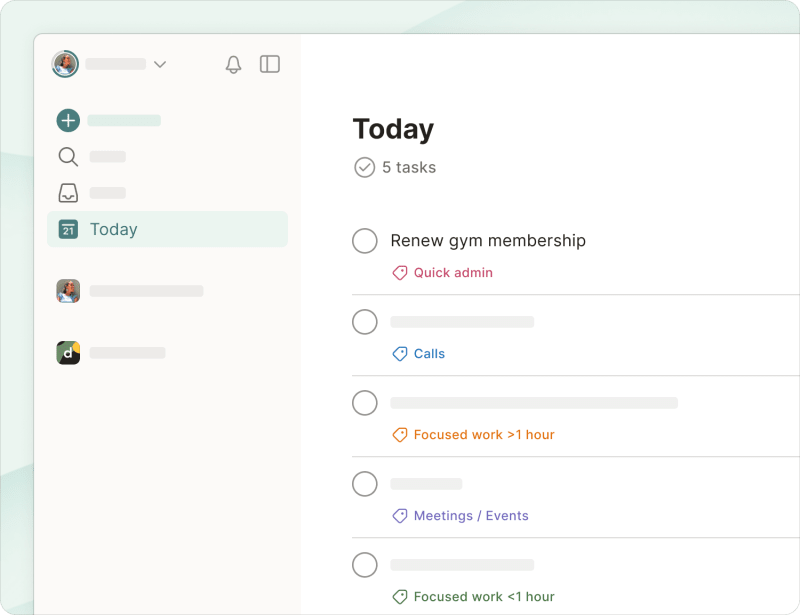Check off the Focused work >1 hour task
The width and height of the screenshot is (800, 615).
(x=365, y=403)
